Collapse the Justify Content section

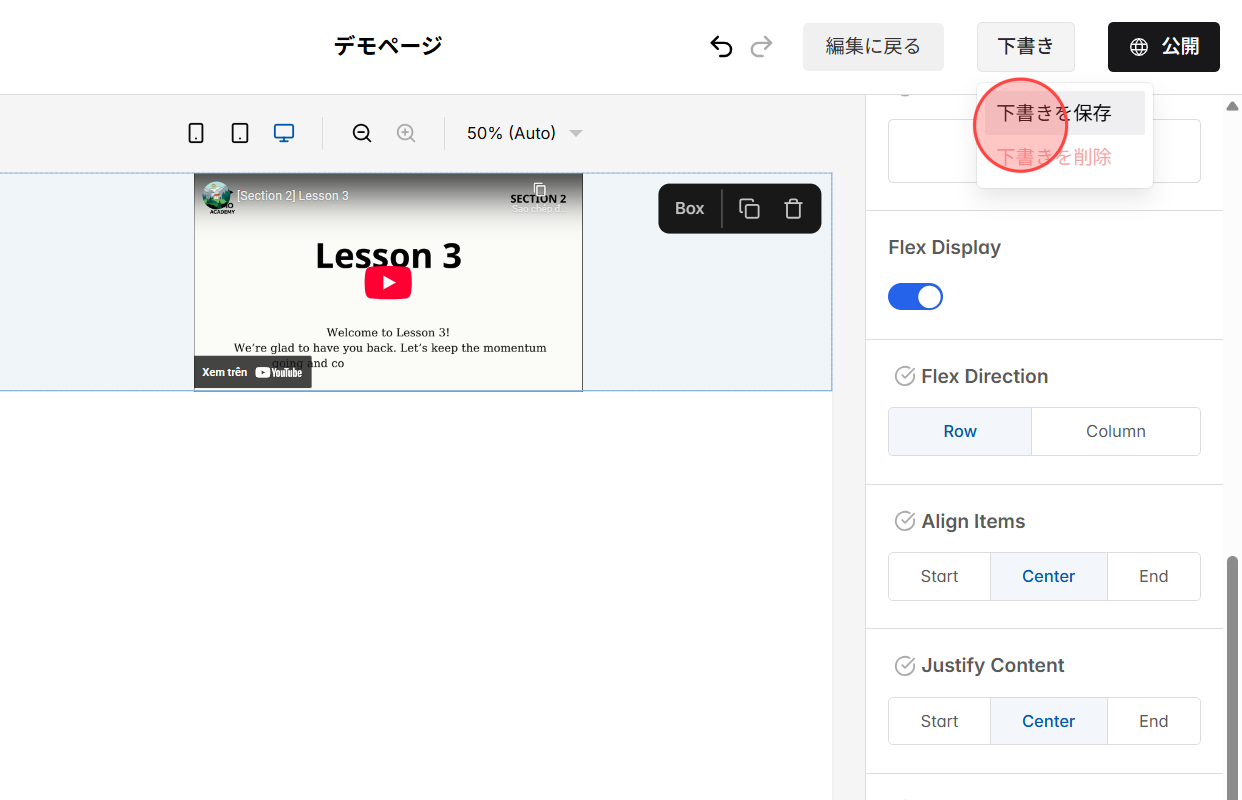click(905, 665)
